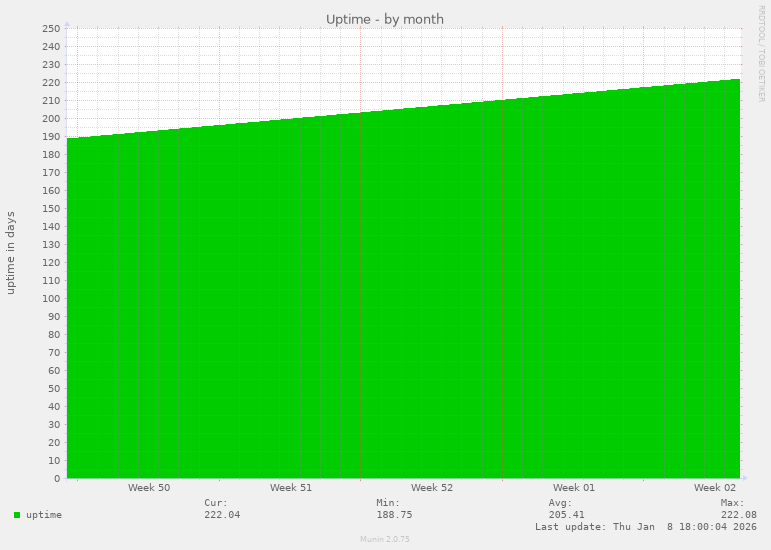Image resolution: width=771 pixels, height=550 pixels.
Task: Click the 'Max:' column header
Action: click(x=733, y=503)
